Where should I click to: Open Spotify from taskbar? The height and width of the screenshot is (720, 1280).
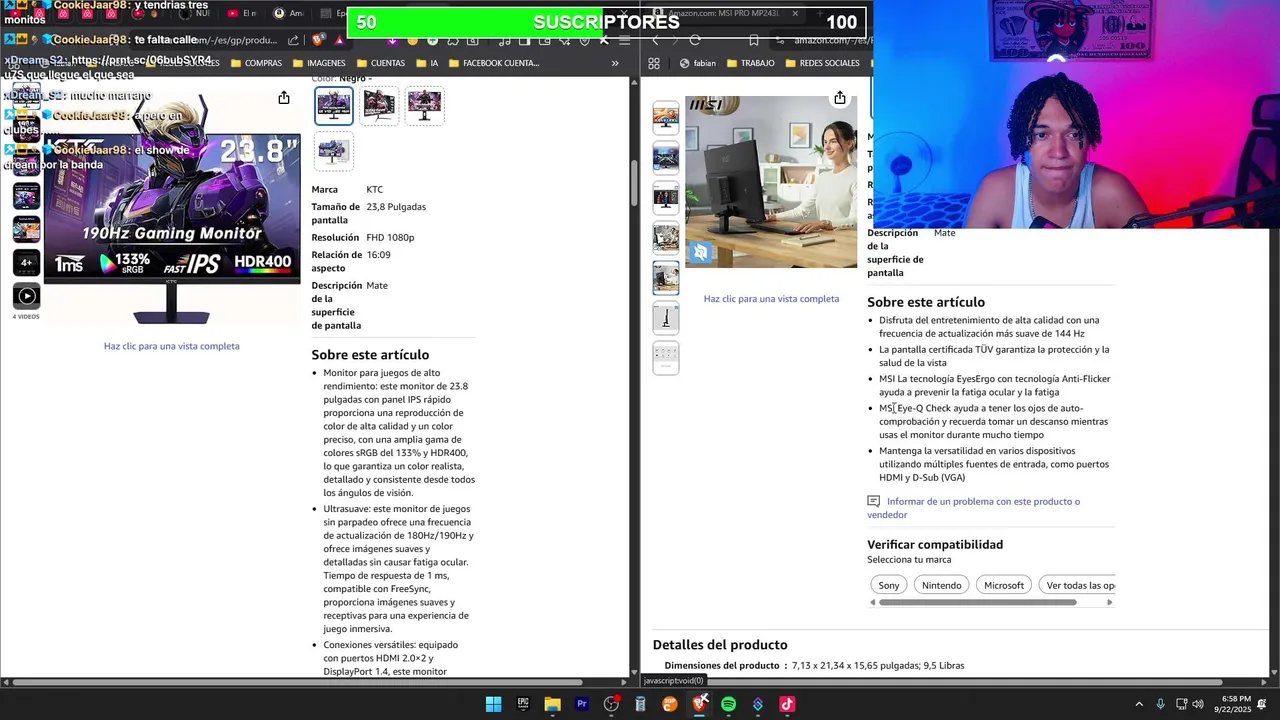tap(729, 704)
